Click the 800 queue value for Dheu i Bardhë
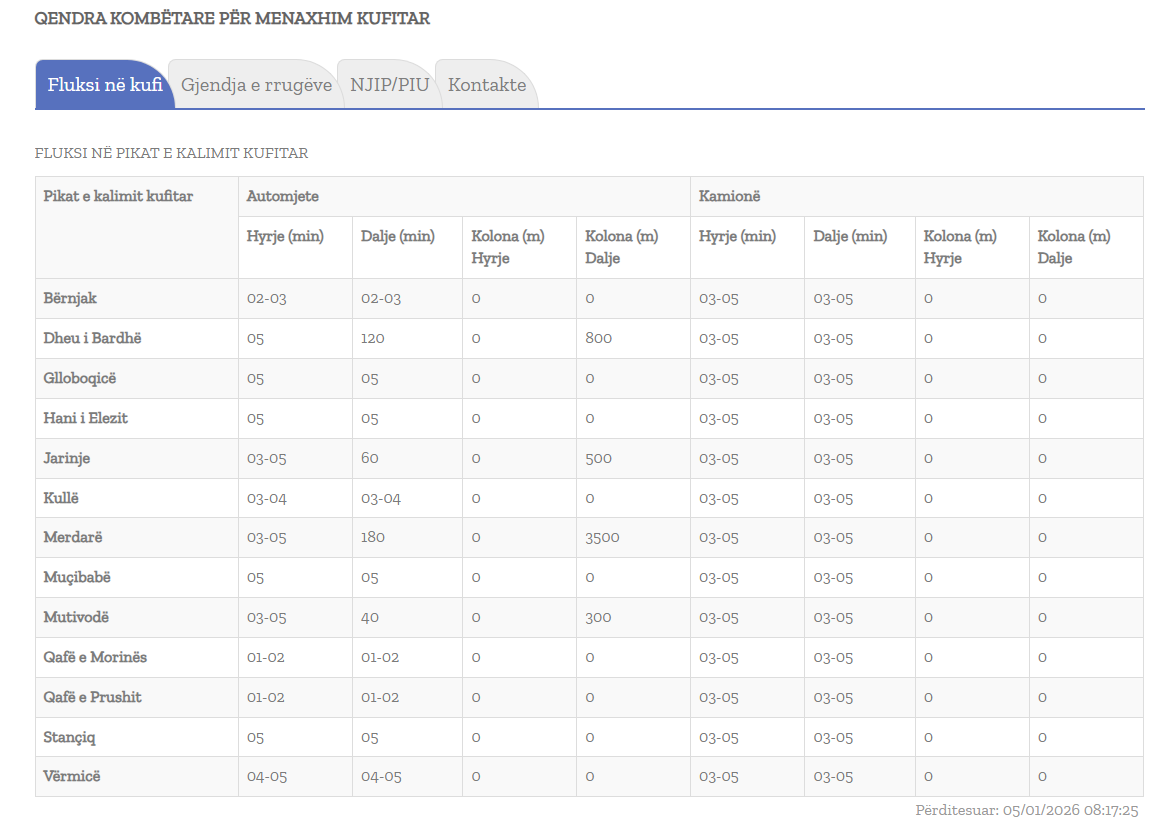The width and height of the screenshot is (1175, 830). point(598,338)
